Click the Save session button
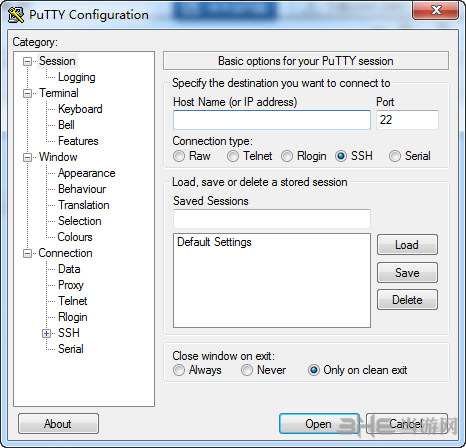 (x=407, y=273)
